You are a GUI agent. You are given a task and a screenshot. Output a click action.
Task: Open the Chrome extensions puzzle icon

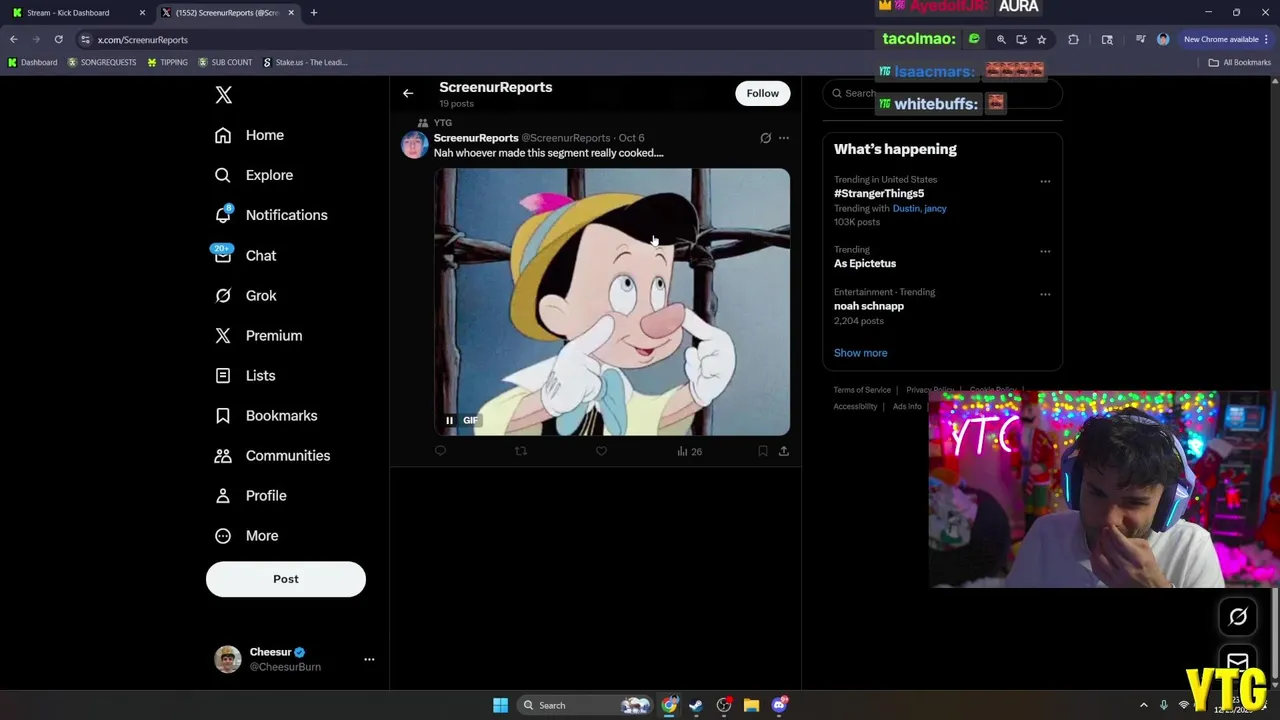point(1073,39)
